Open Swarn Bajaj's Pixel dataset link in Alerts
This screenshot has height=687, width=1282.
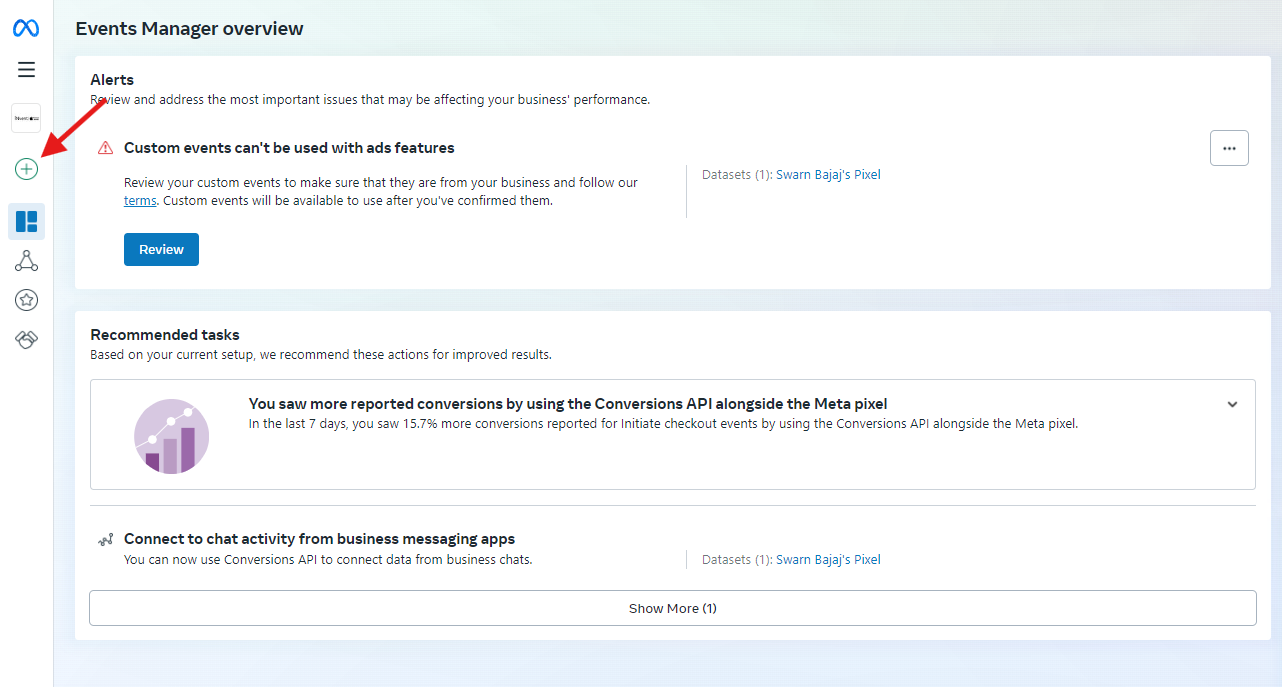[829, 174]
